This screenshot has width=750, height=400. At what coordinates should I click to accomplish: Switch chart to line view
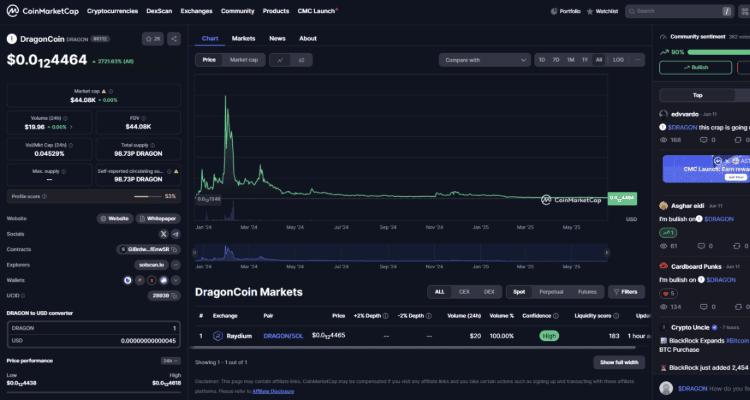[x=280, y=60]
